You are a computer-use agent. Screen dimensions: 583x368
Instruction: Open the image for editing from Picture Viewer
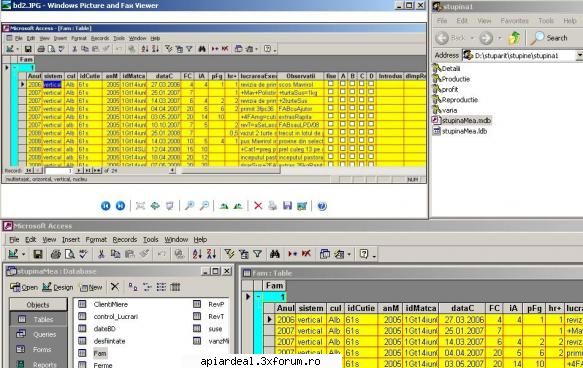[302, 206]
